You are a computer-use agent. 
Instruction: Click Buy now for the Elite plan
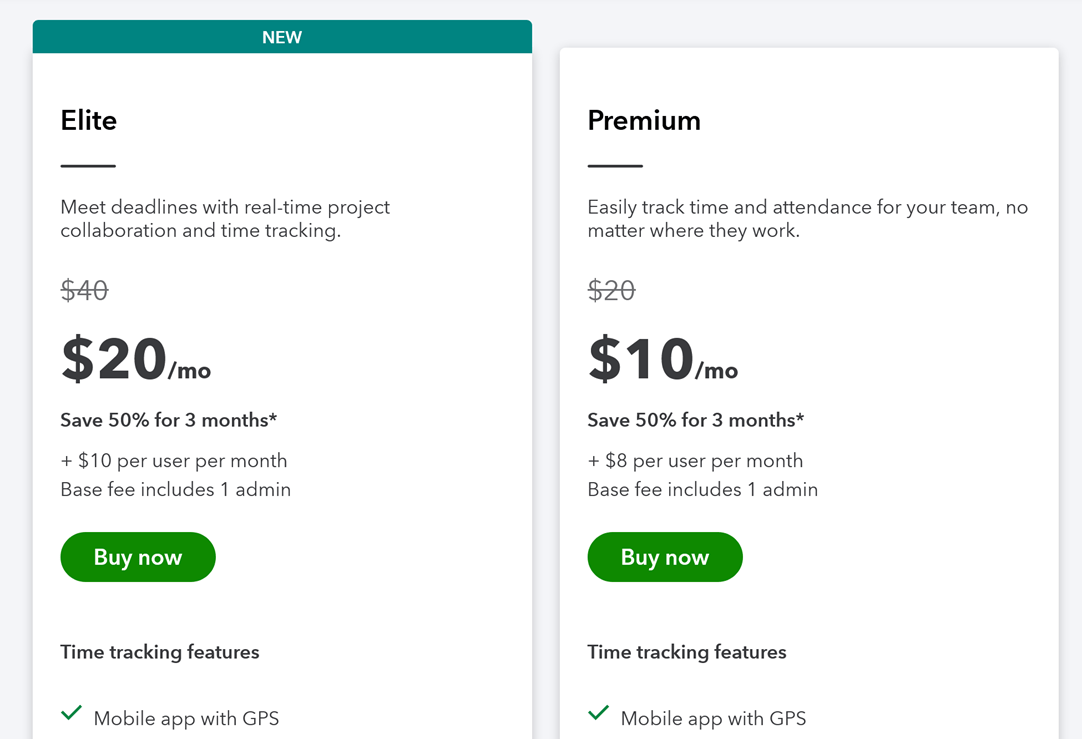tap(137, 557)
